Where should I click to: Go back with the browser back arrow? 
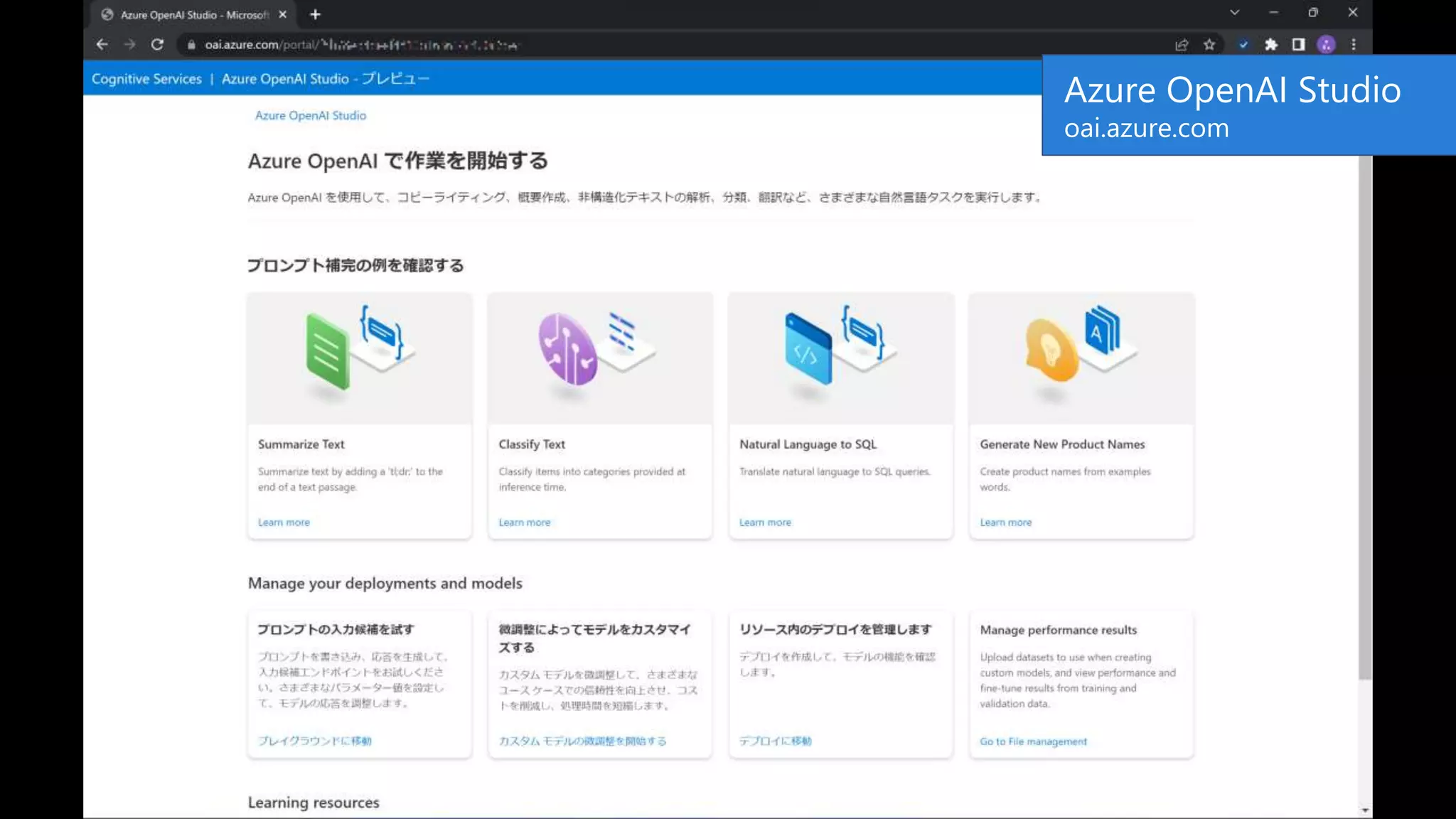[102, 45]
